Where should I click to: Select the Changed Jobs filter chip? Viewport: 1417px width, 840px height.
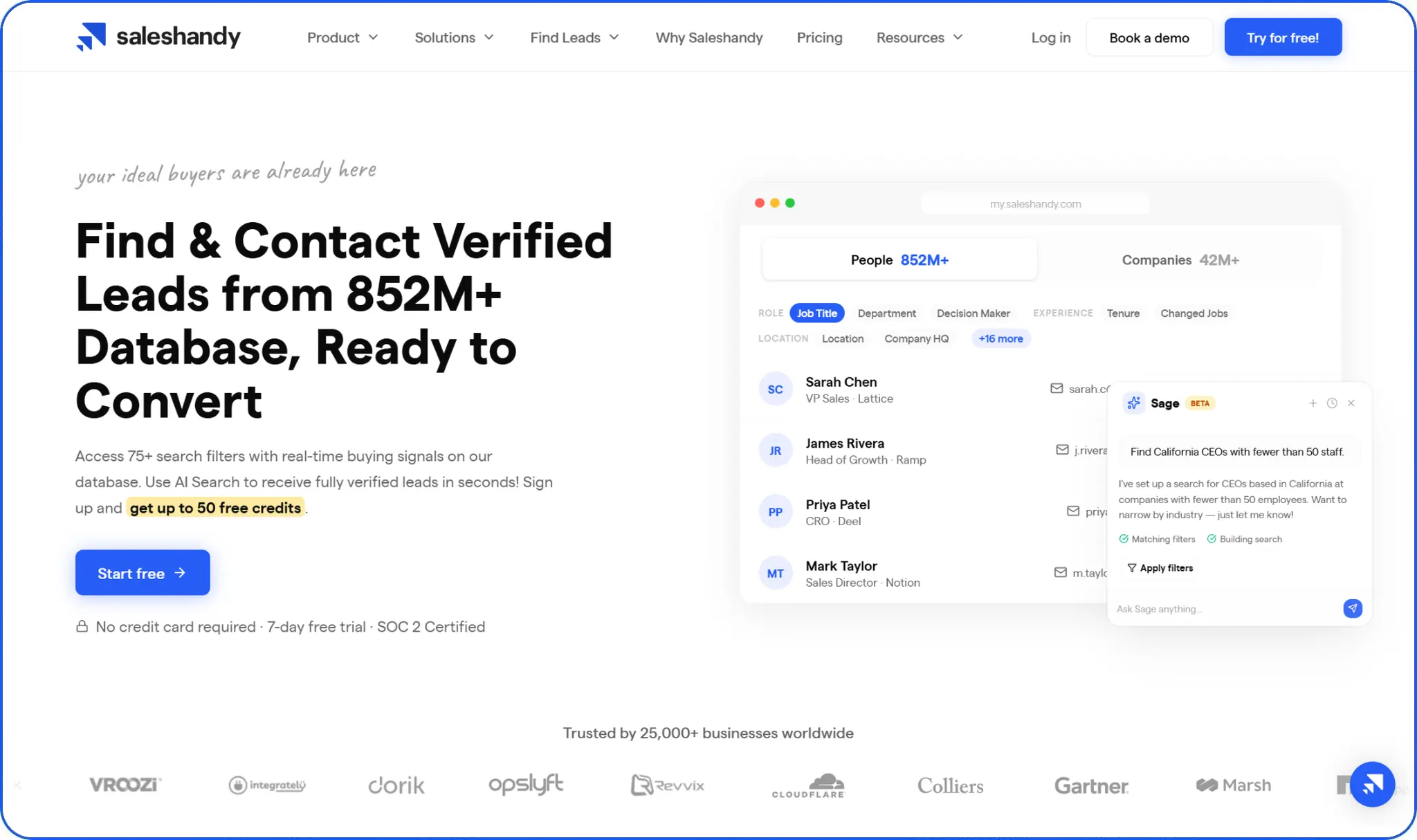1194,313
